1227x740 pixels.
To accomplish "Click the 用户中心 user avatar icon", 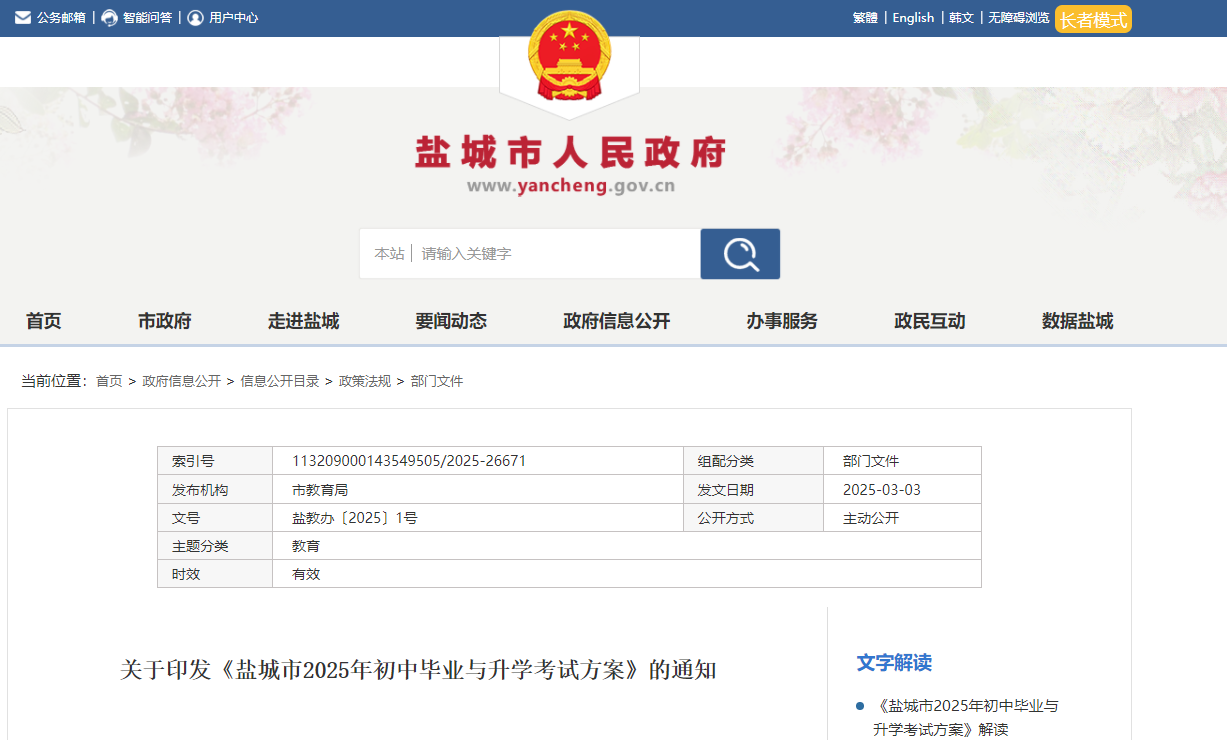I will [x=195, y=18].
